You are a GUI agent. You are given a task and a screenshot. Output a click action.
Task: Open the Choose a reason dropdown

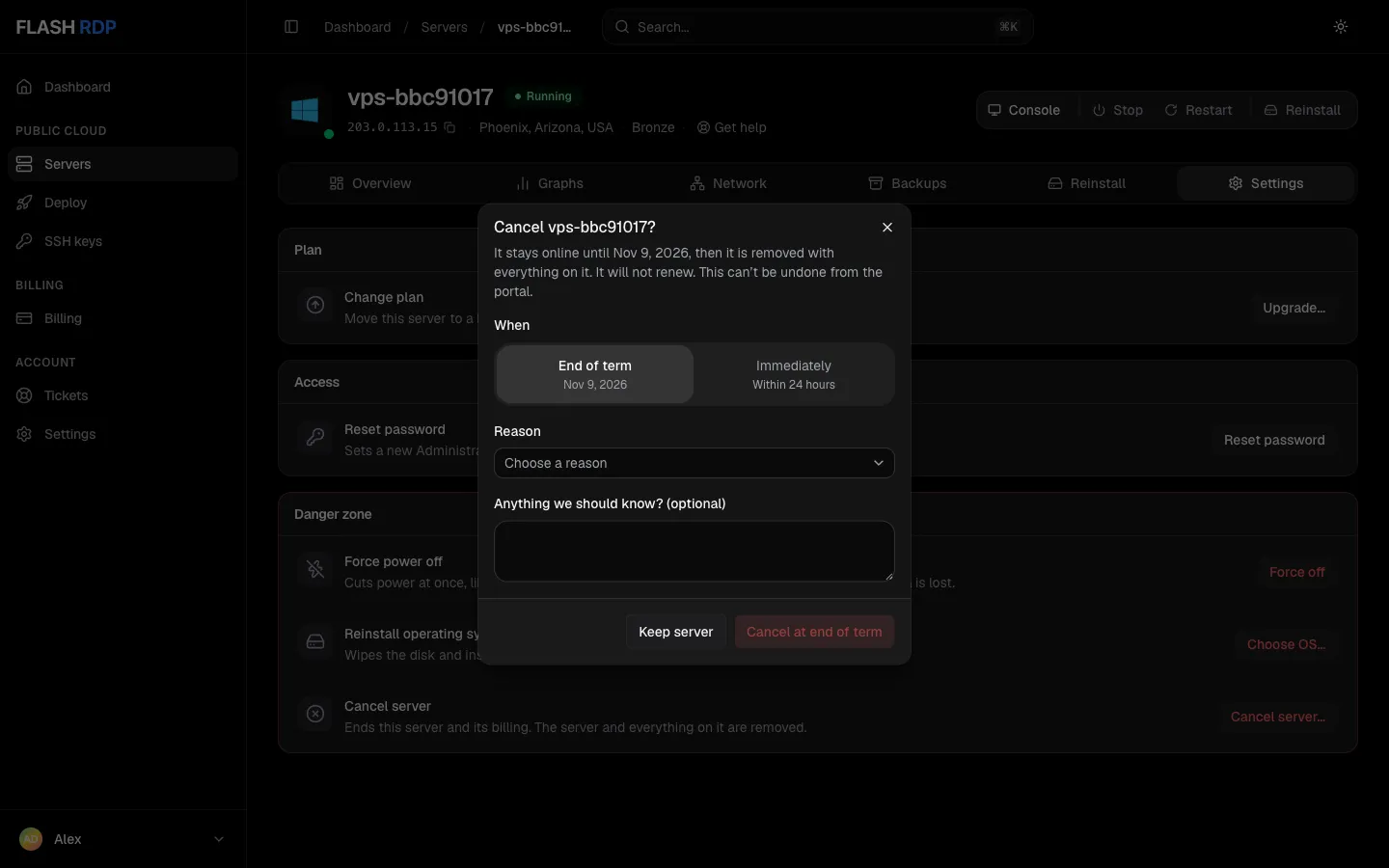694,463
